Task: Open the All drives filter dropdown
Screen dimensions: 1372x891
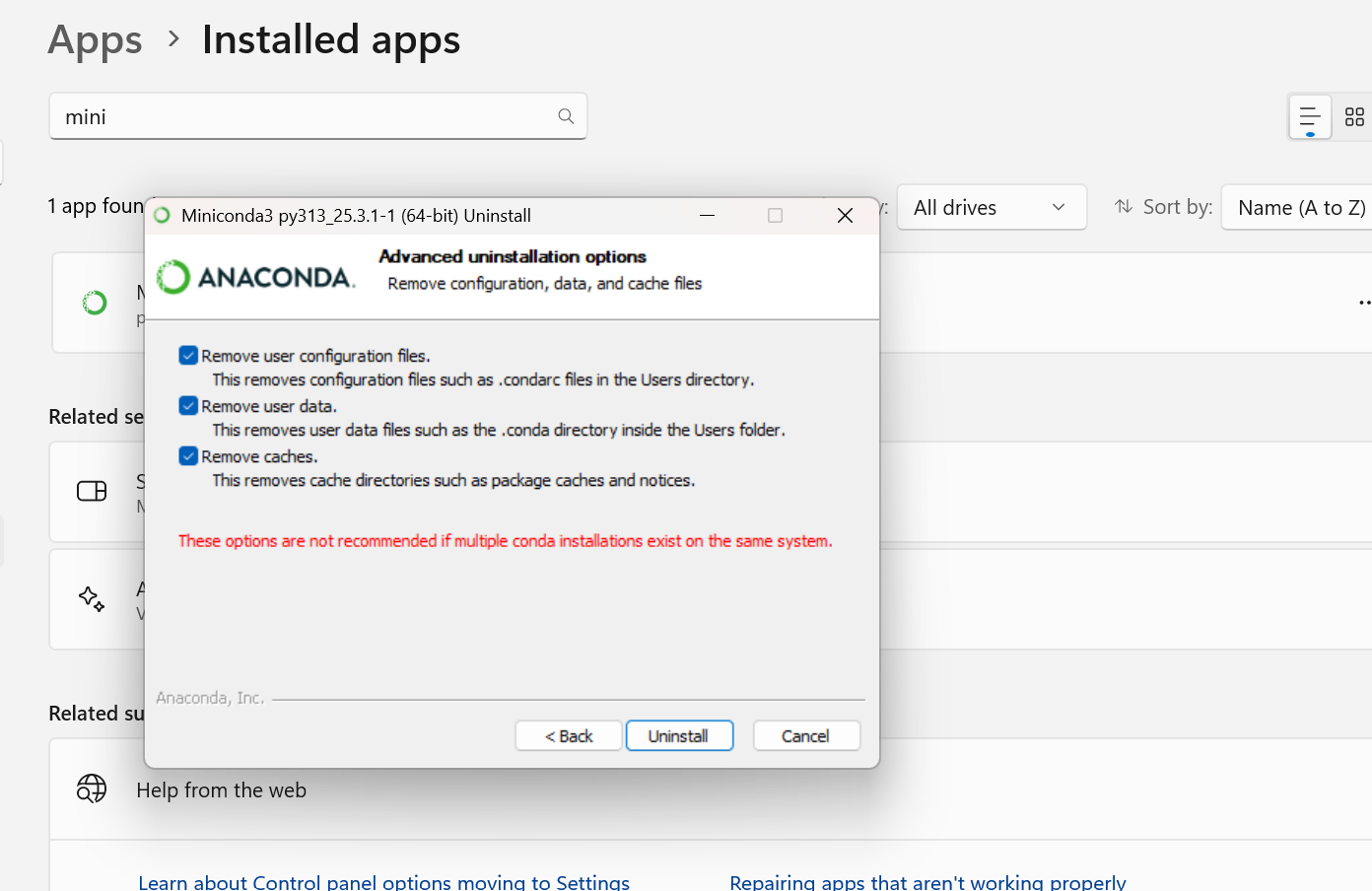Action: 992,207
